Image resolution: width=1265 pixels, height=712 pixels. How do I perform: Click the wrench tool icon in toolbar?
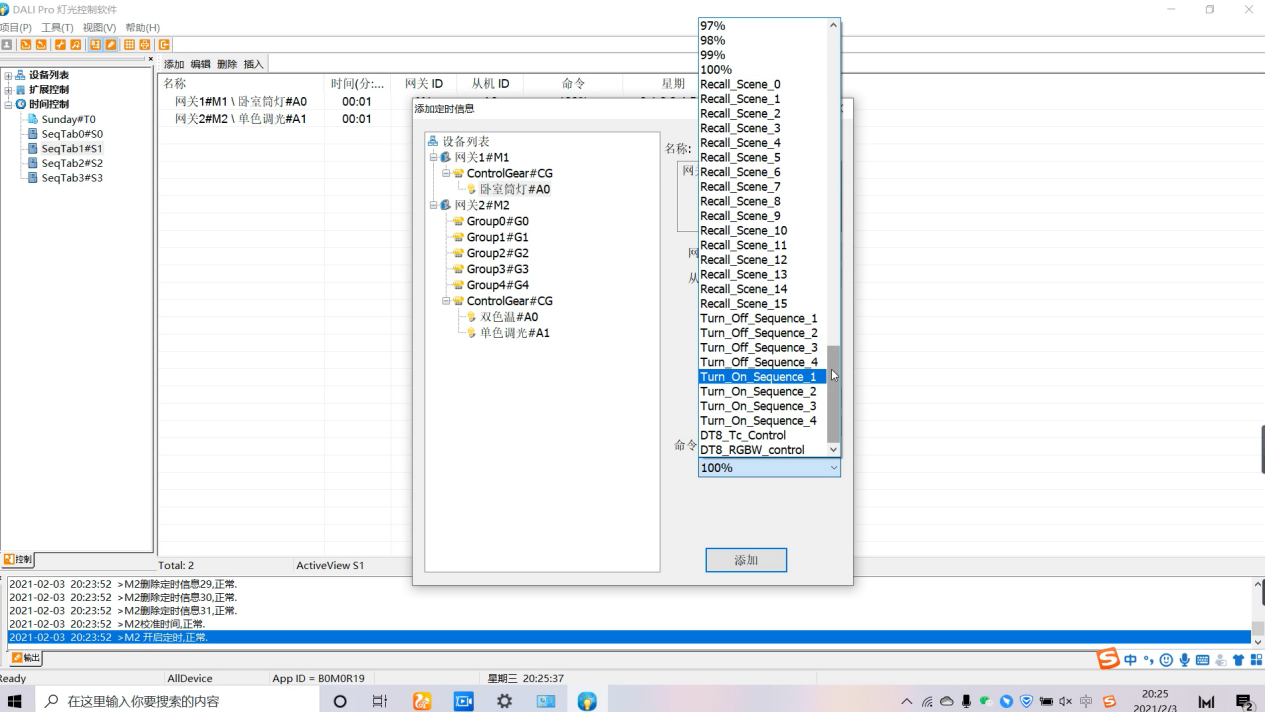(60, 44)
